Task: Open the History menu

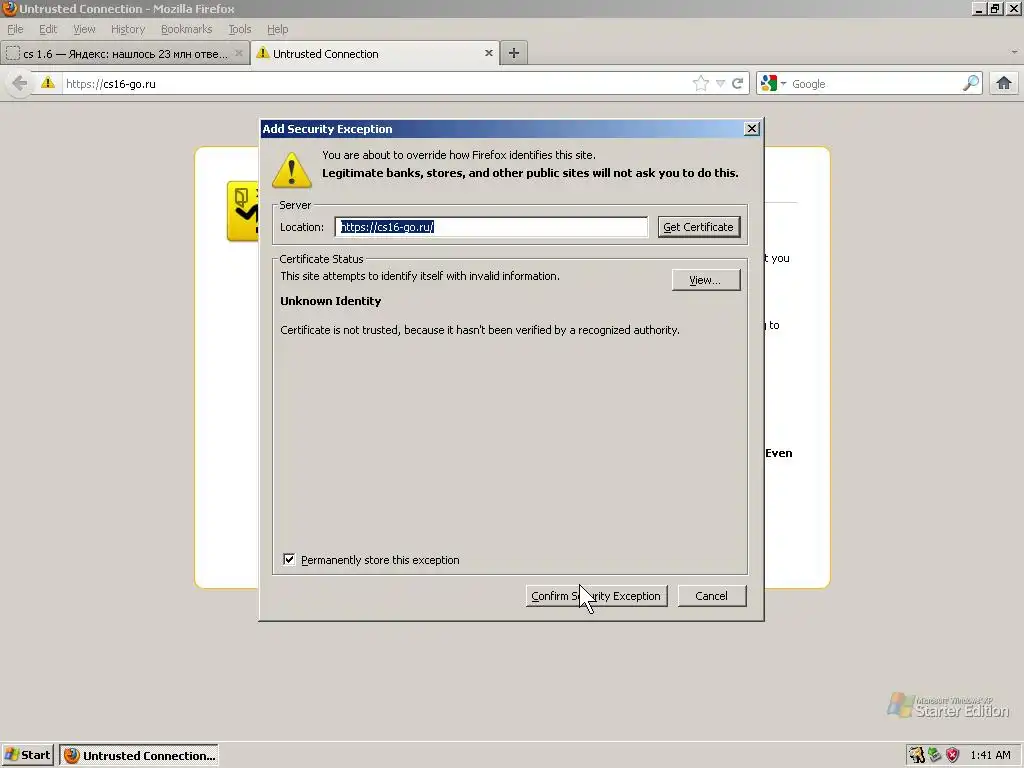Action: (128, 29)
